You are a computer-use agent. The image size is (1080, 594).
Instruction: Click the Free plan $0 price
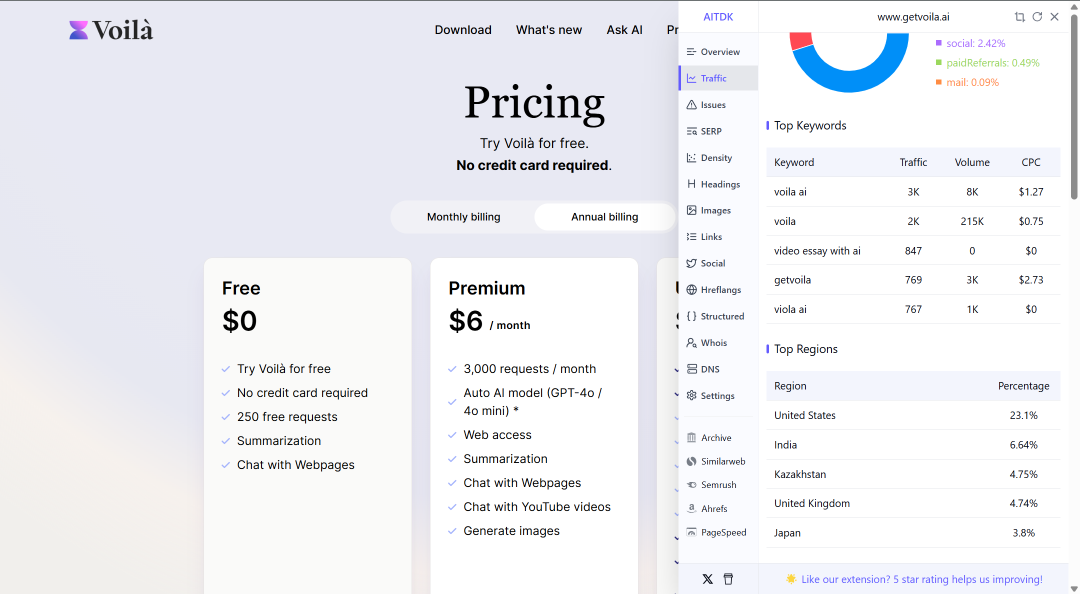[x=239, y=321]
